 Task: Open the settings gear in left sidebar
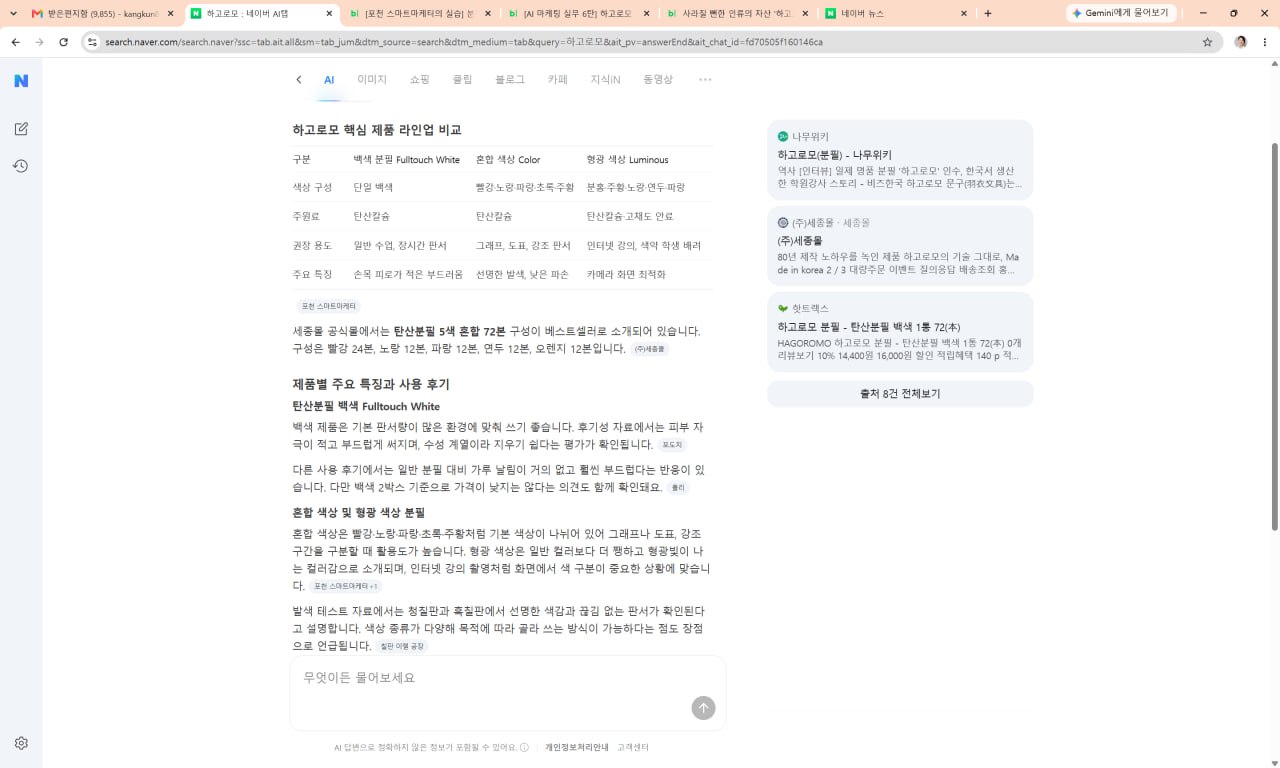click(21, 743)
